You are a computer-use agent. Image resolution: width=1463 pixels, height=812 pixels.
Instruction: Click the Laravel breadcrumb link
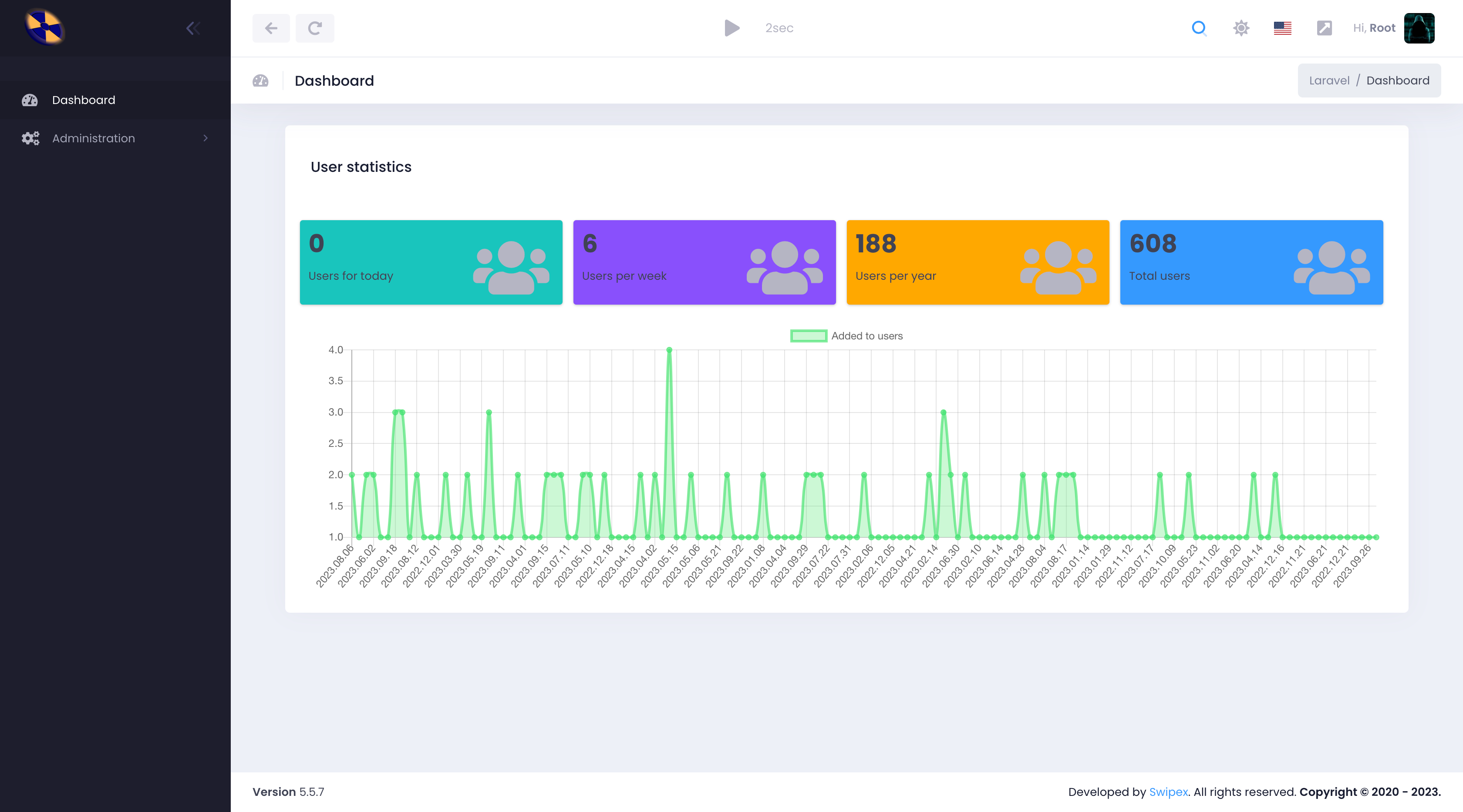coord(1329,81)
